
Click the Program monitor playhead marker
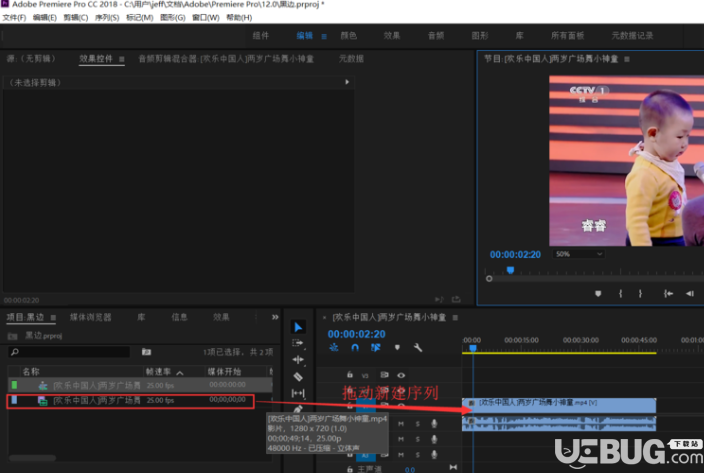510,270
